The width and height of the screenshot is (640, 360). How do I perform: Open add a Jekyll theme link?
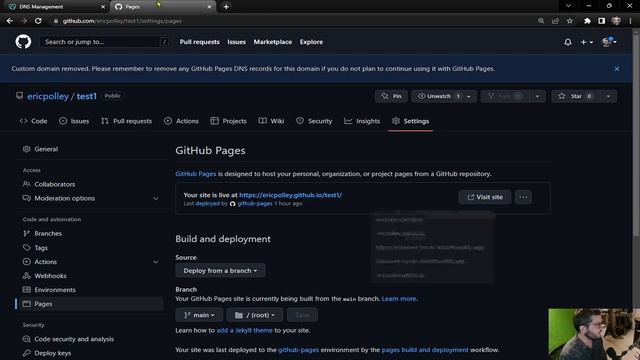(x=244, y=330)
